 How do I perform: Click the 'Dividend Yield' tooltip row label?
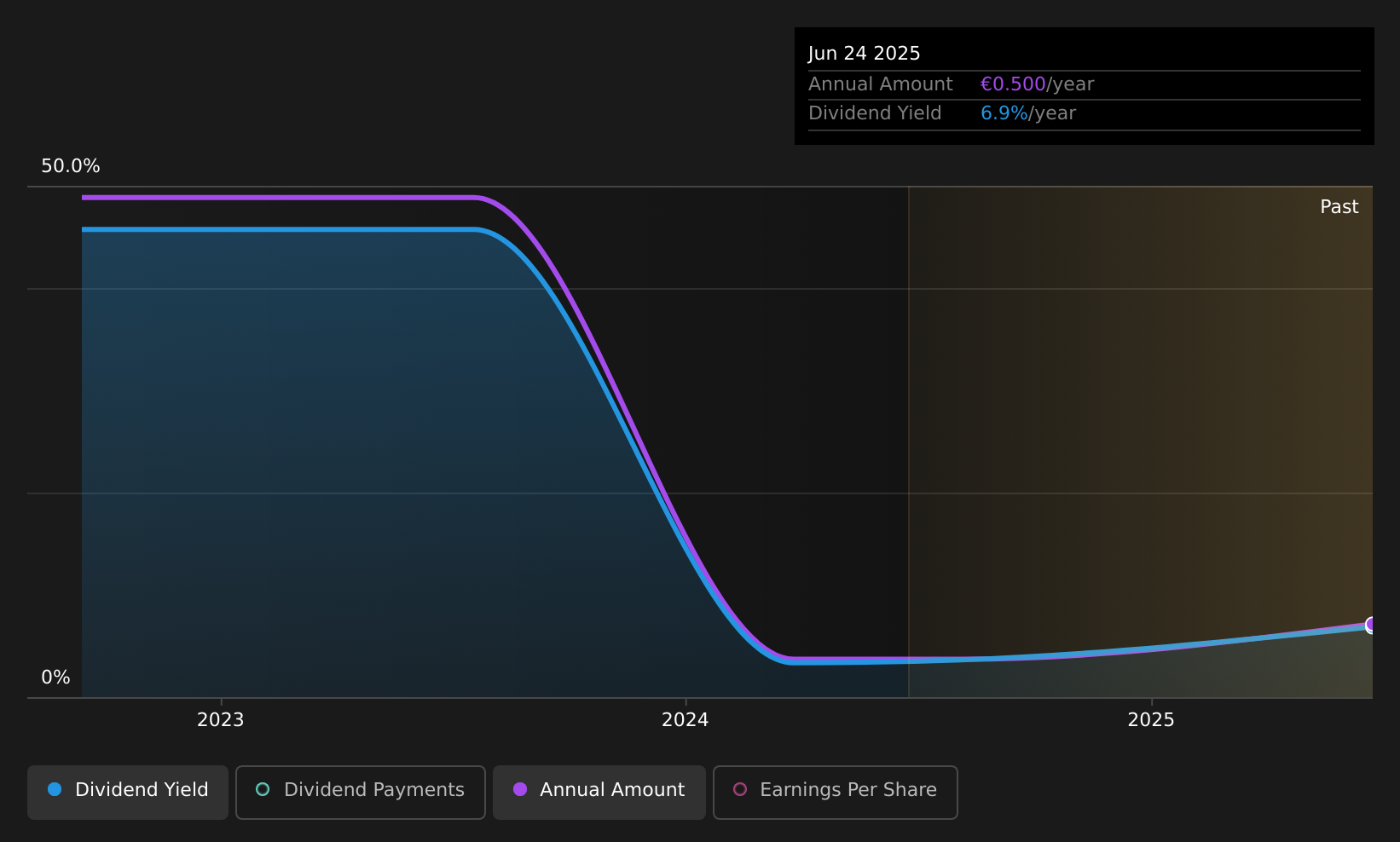click(875, 113)
